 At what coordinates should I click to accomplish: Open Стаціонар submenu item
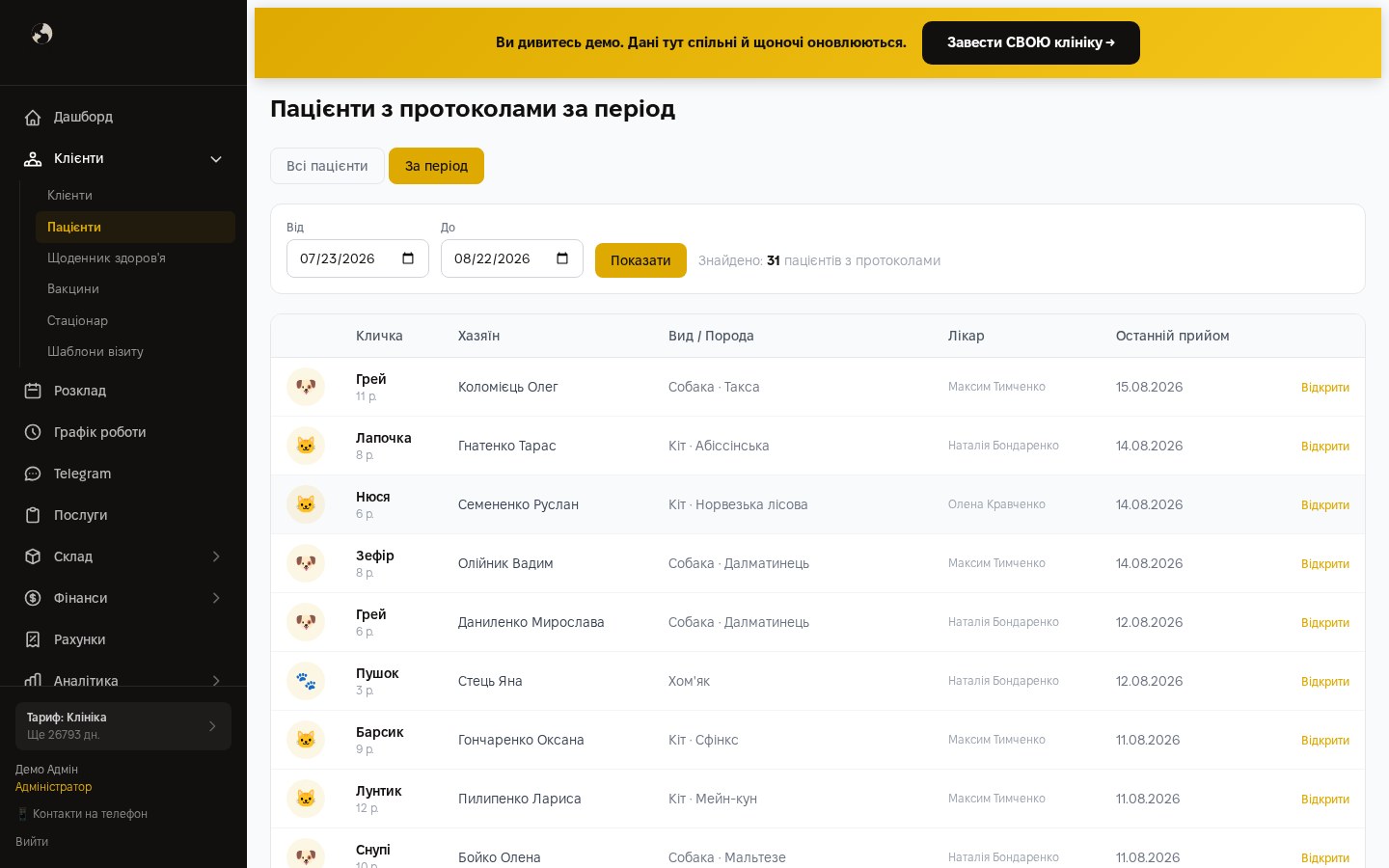point(135,320)
